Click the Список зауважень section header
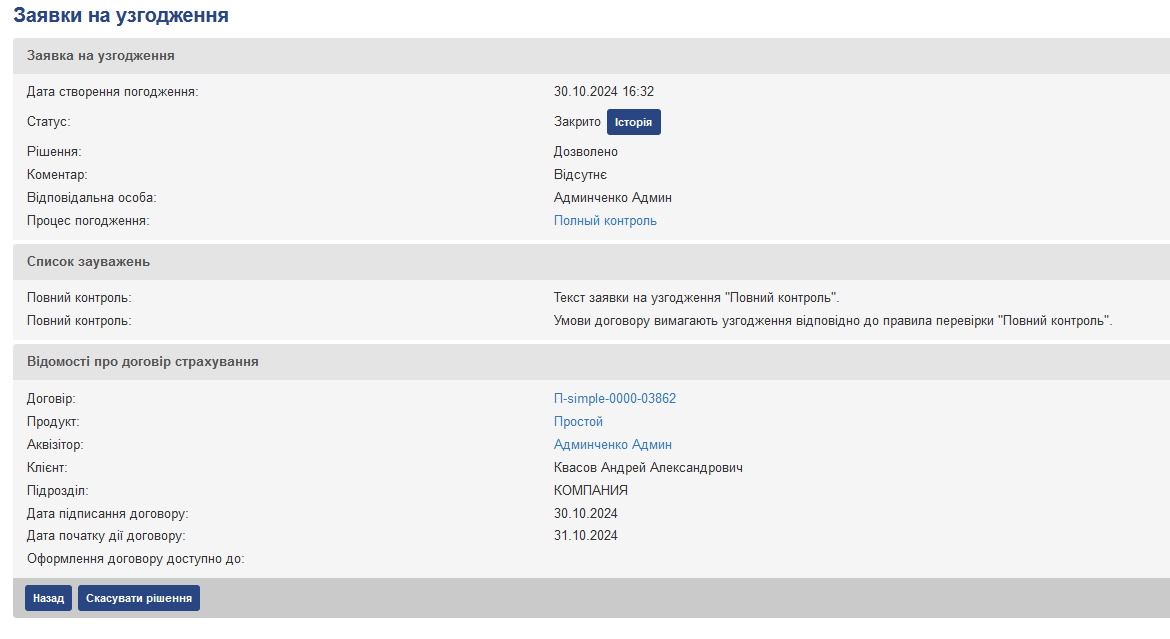Screen dimensions: 1170x639 coord(89,262)
